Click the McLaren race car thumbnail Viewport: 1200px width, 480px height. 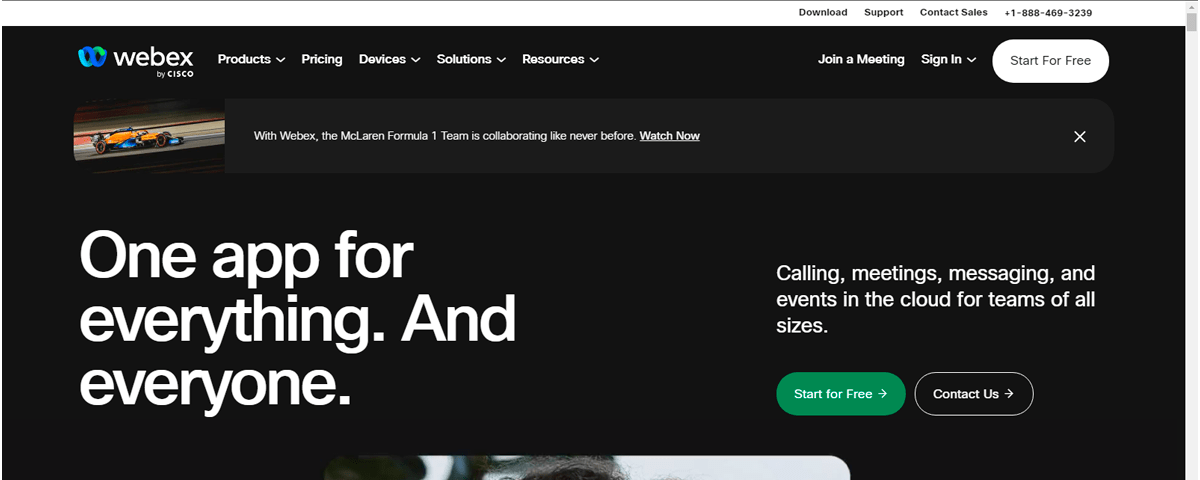point(149,136)
